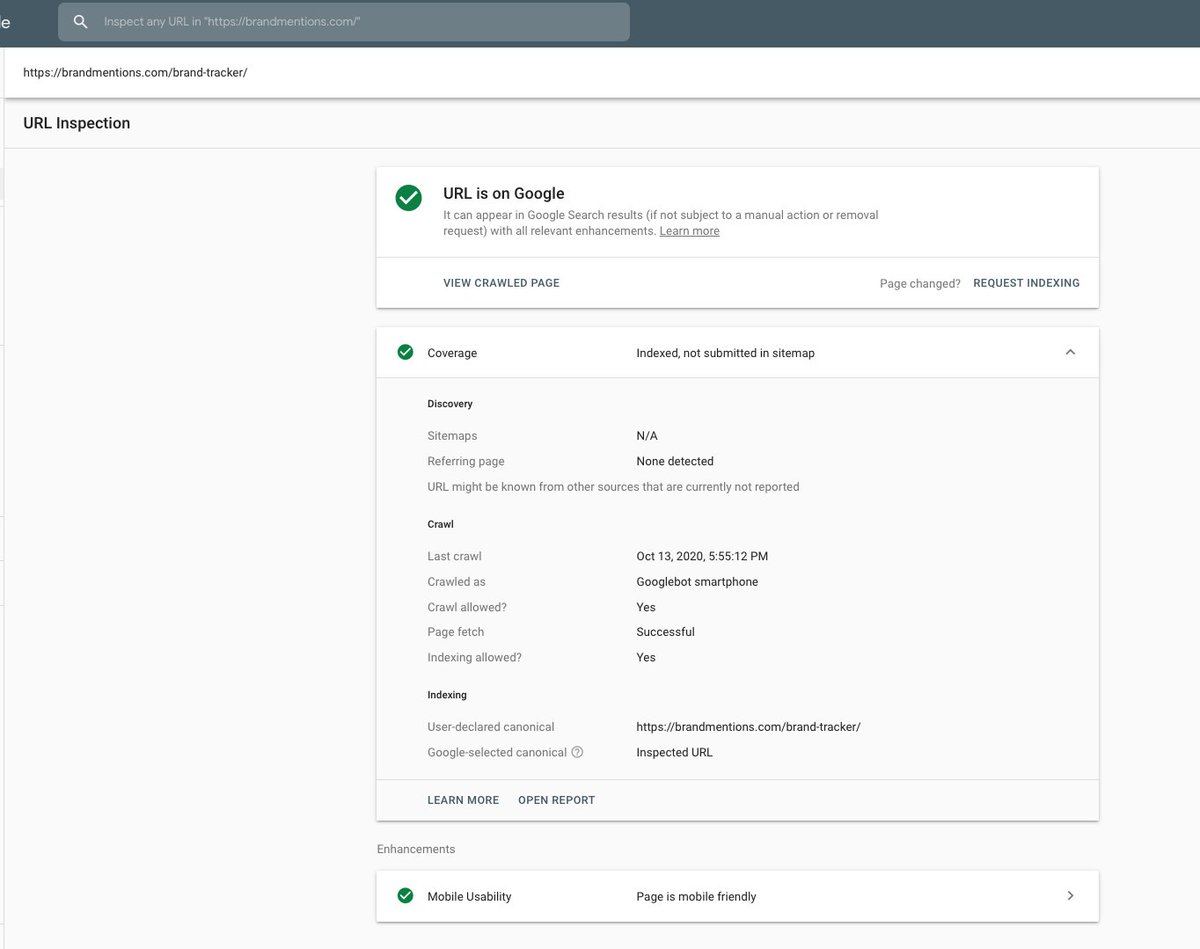1200x949 pixels.
Task: Click the Last crawl date value
Action: click(x=702, y=556)
